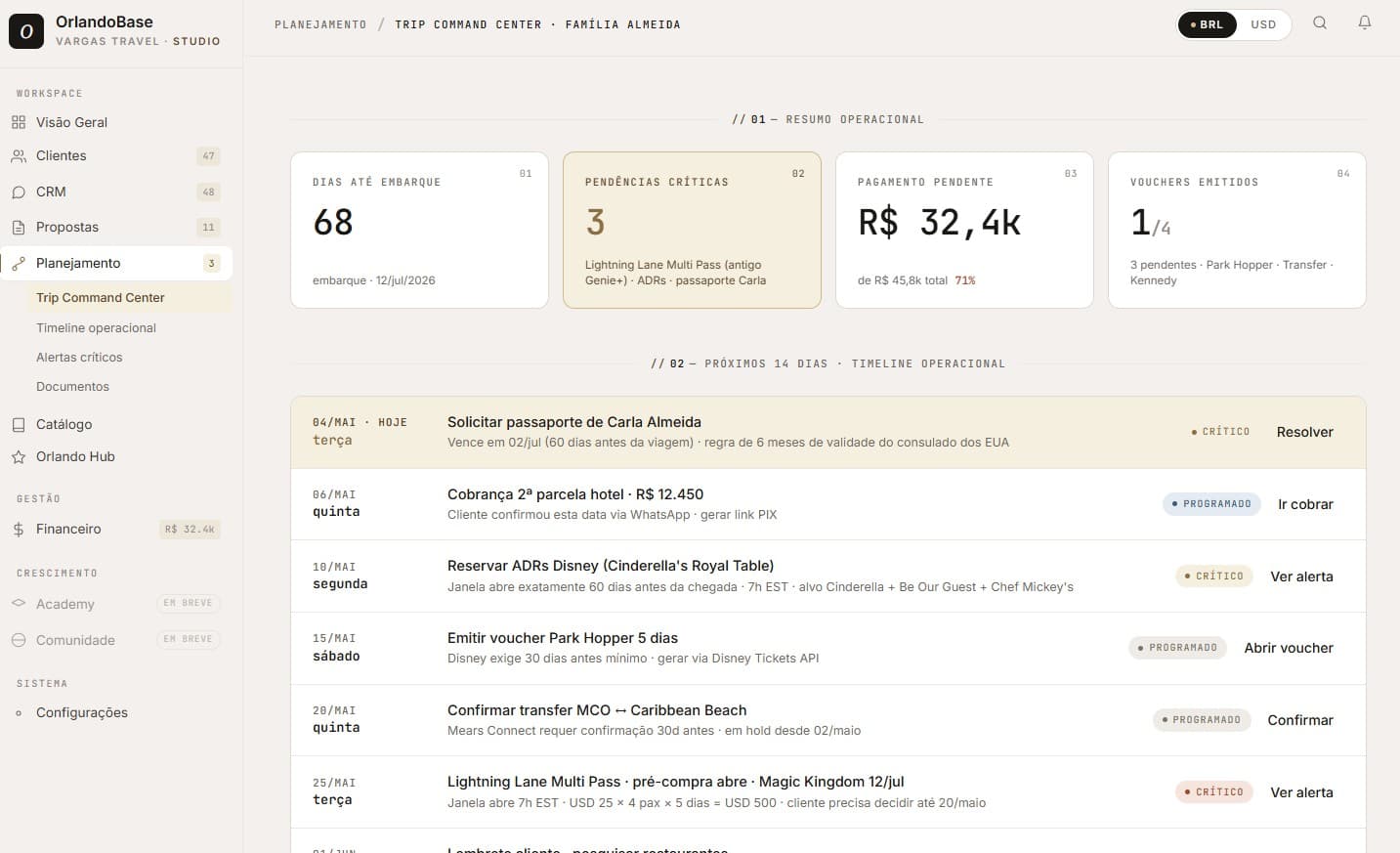Open Pagamento pendente card
The height and width of the screenshot is (853, 1400).
(x=964, y=231)
